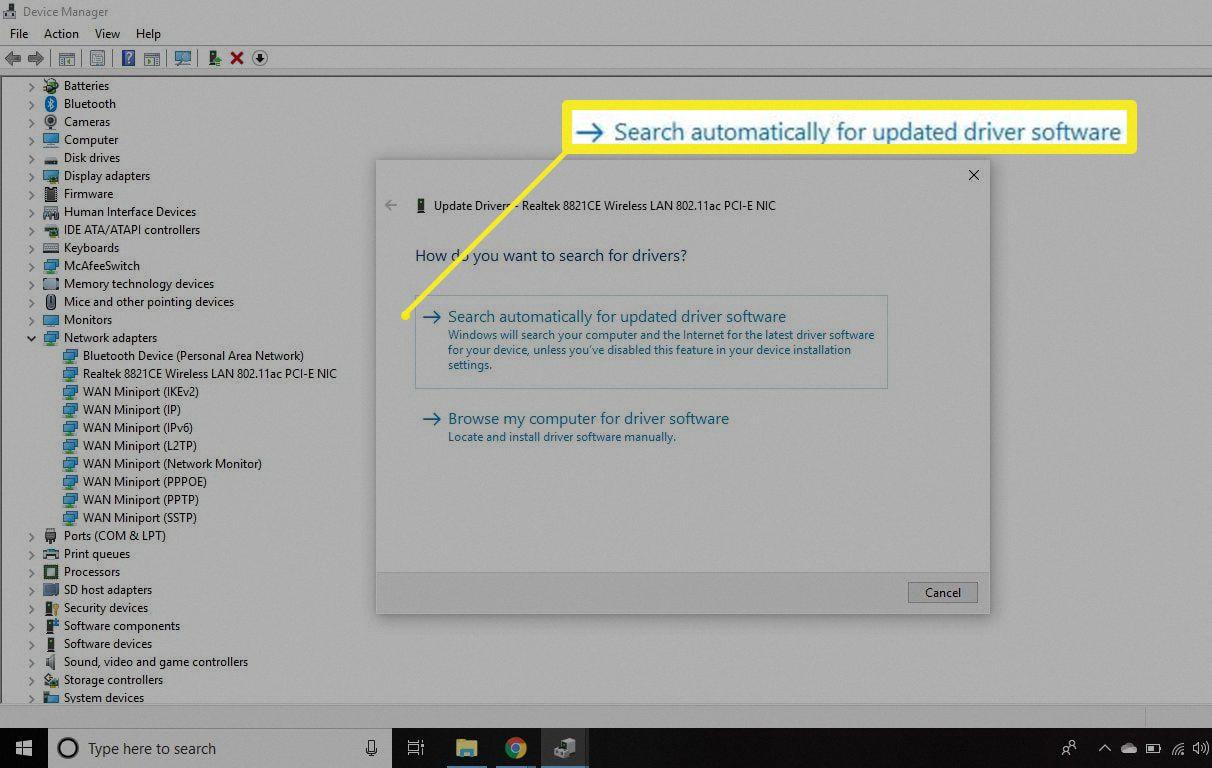Click Scan for hardware changes icon
Image resolution: width=1212 pixels, height=768 pixels.
(183, 58)
